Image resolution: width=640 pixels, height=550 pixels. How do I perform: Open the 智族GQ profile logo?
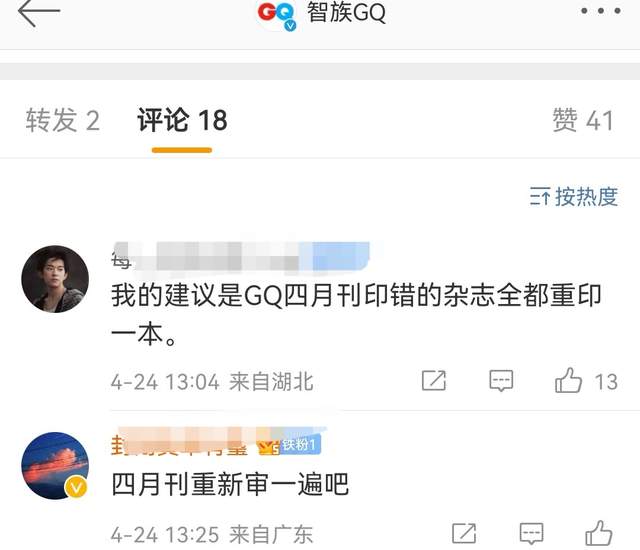tap(276, 14)
